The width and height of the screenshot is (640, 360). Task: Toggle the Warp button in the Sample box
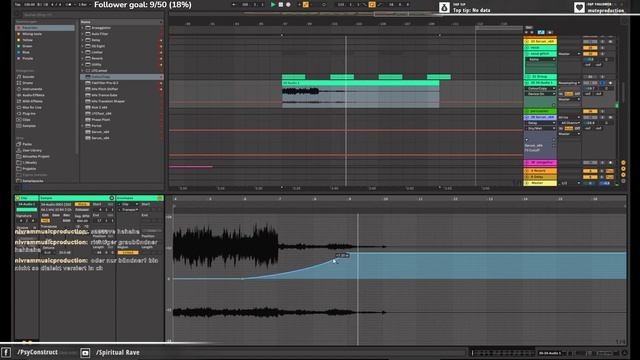(x=82, y=204)
